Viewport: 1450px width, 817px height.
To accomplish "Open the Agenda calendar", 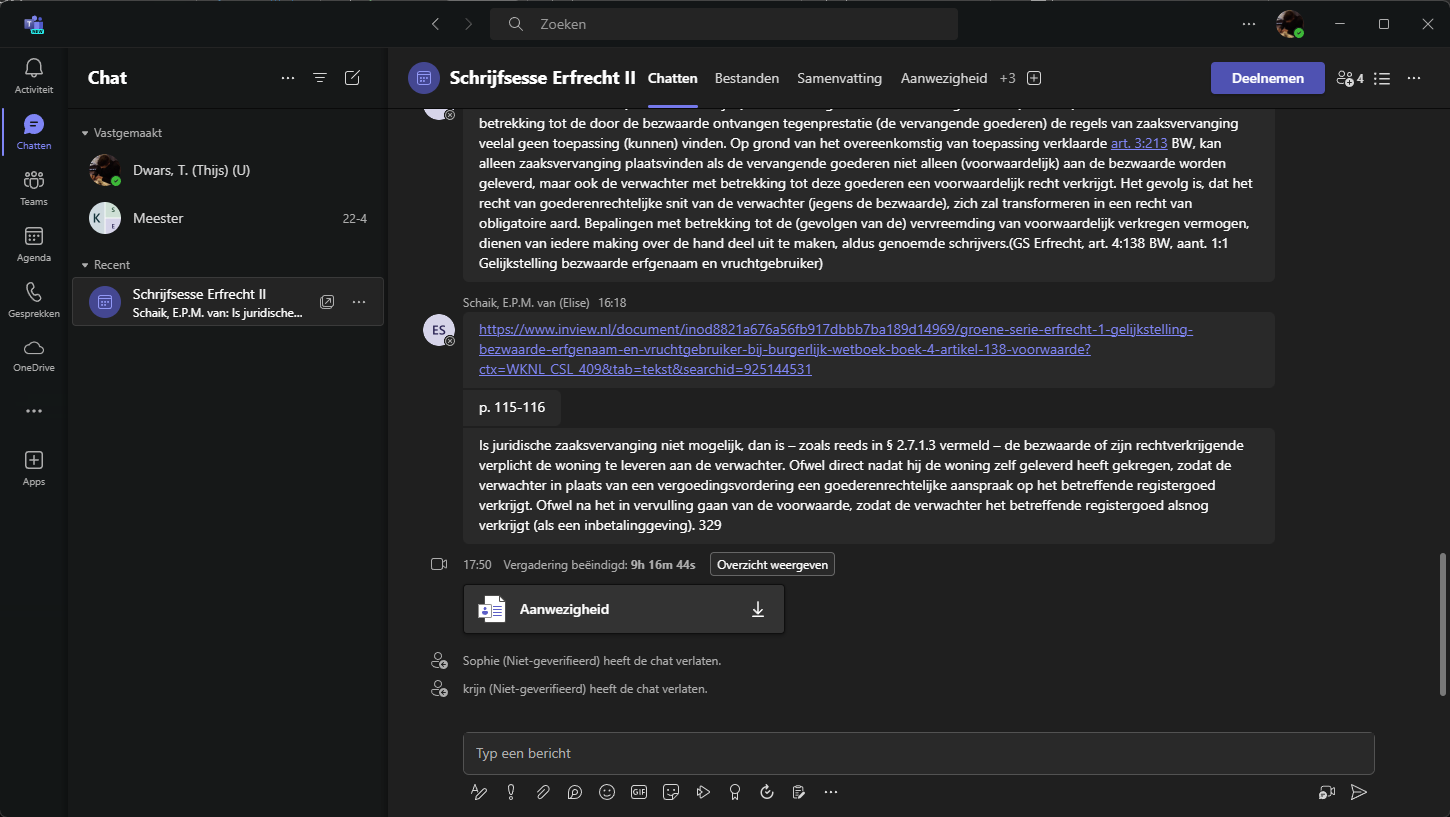I will pos(34,243).
